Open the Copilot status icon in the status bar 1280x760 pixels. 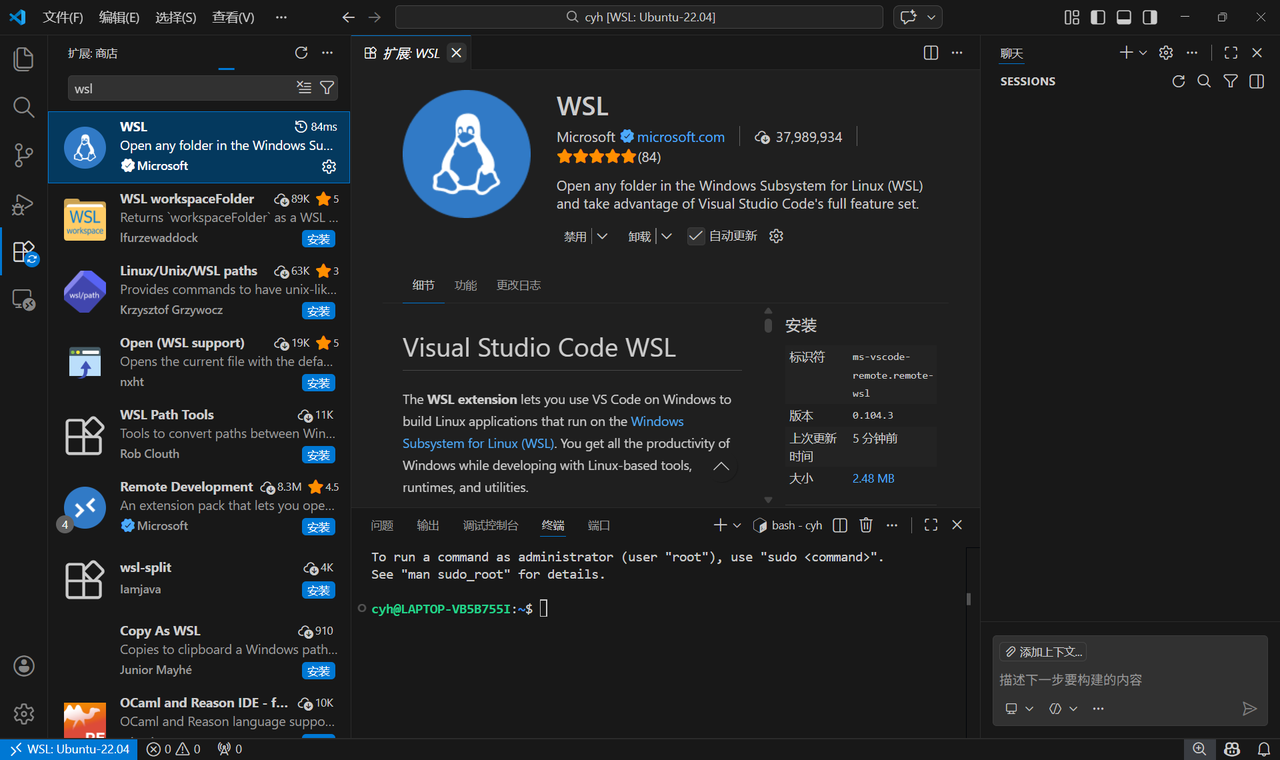(1232, 749)
